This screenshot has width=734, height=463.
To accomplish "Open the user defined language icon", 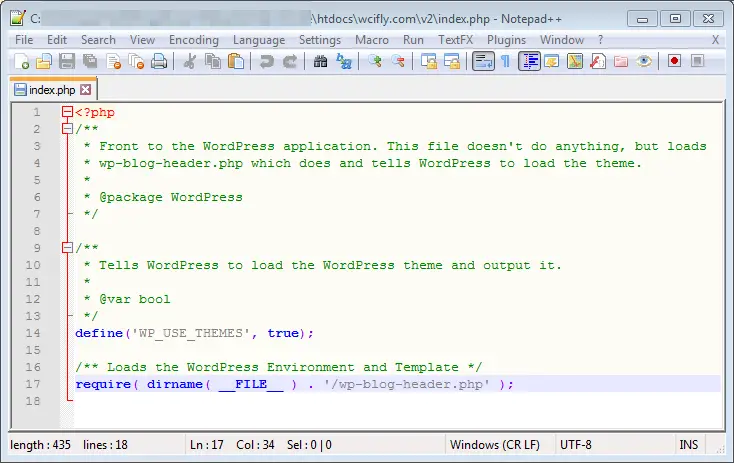I will click(x=552, y=61).
